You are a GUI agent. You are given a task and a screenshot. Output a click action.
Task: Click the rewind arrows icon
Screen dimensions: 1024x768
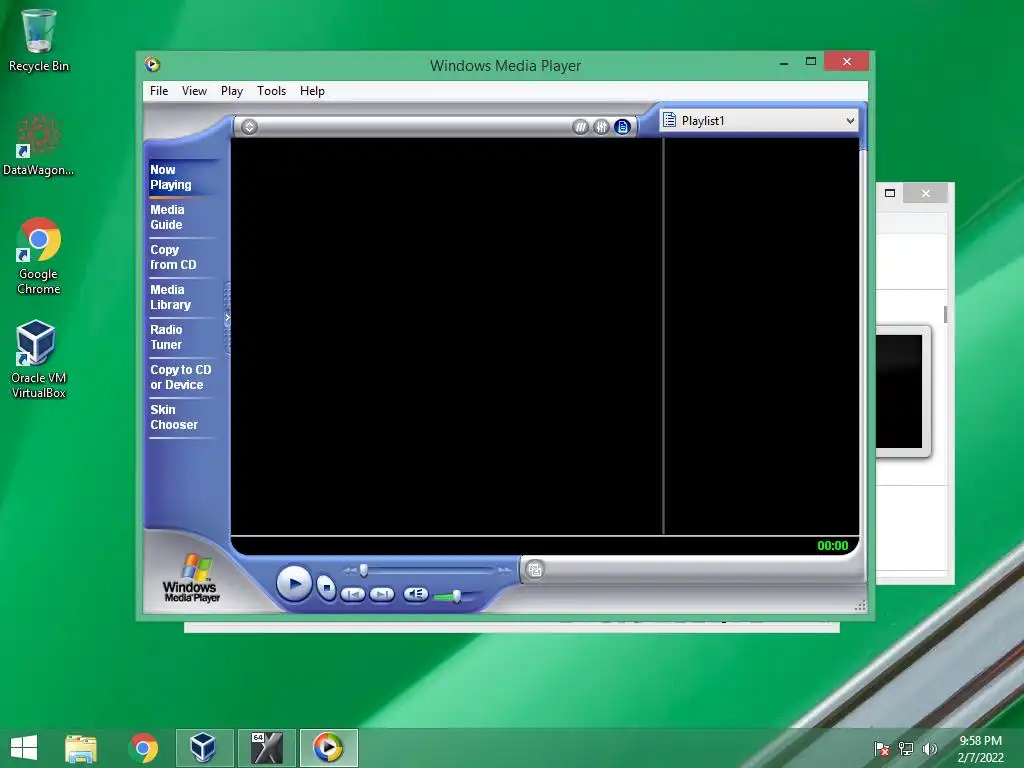tap(349, 571)
